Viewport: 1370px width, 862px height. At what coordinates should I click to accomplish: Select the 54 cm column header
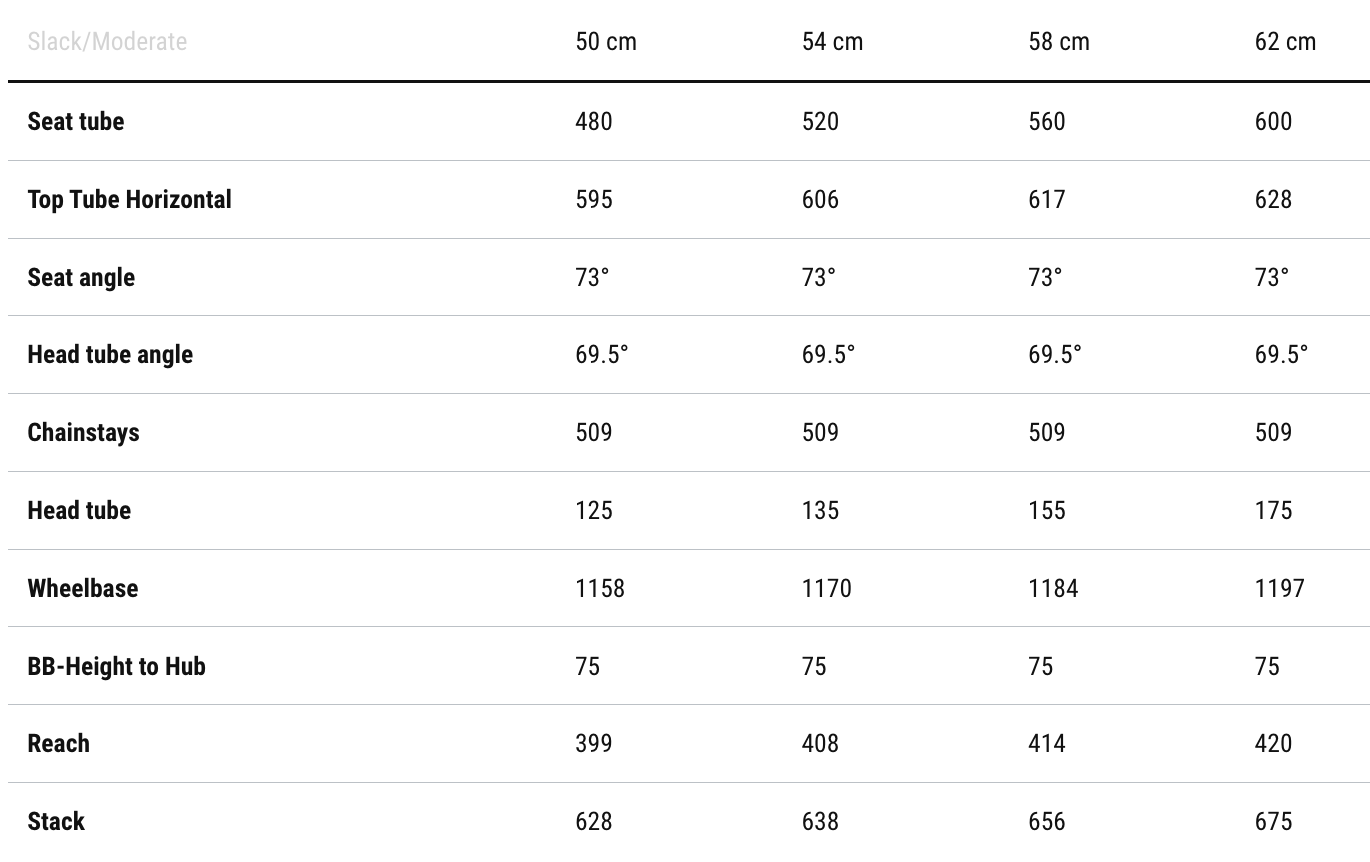[x=832, y=42]
